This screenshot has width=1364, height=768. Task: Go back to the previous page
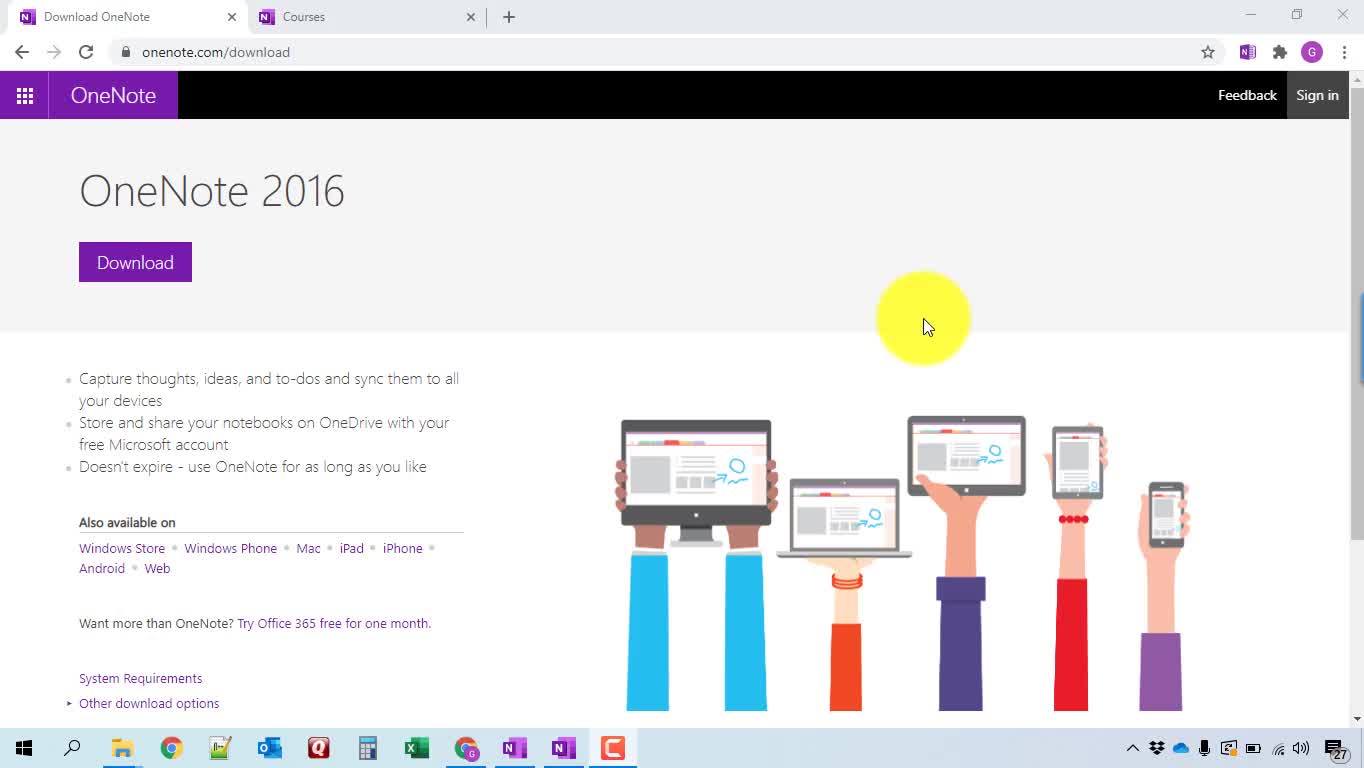22,52
